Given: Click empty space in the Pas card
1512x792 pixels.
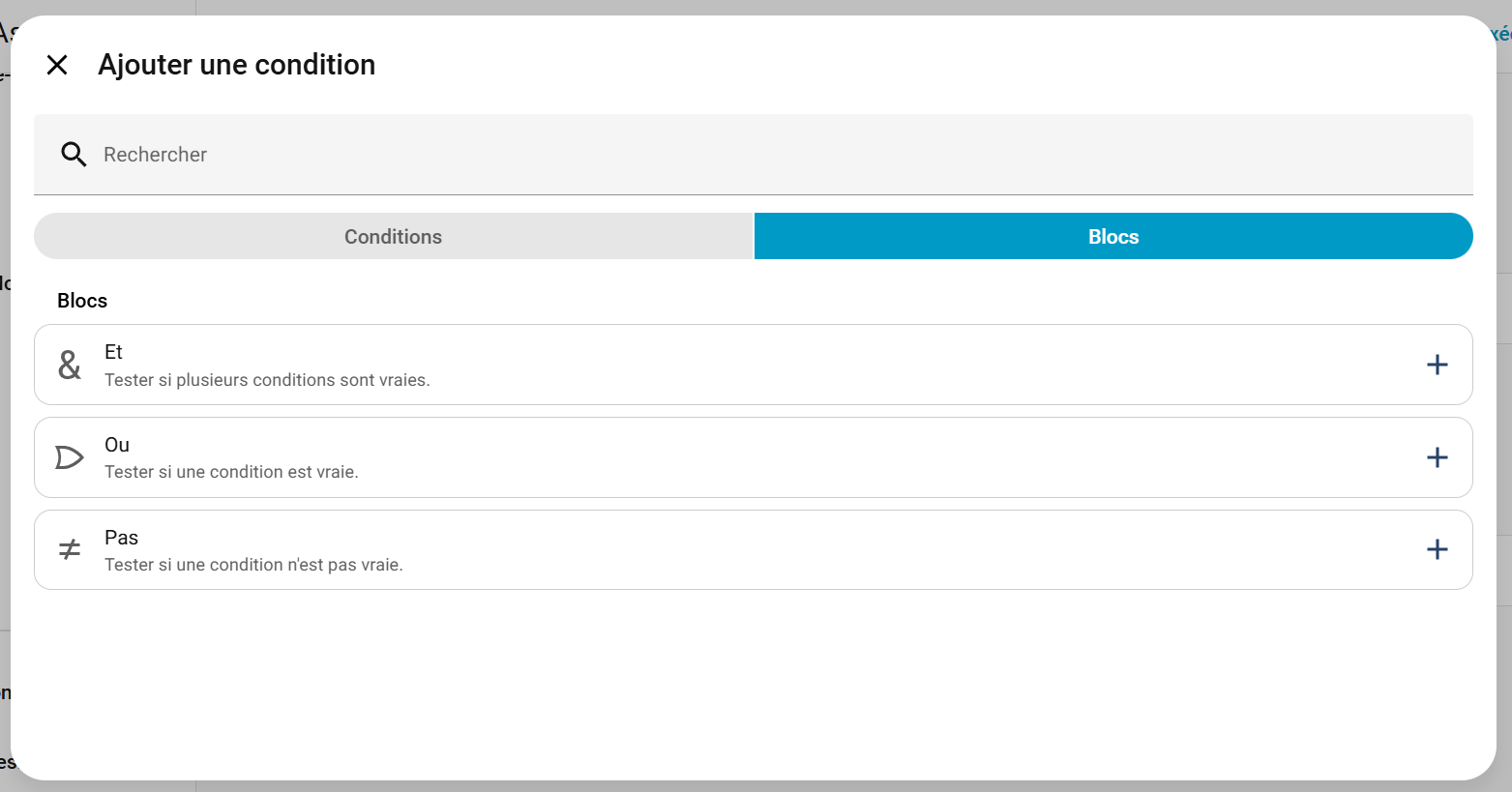Looking at the screenshot, I should [871, 550].
